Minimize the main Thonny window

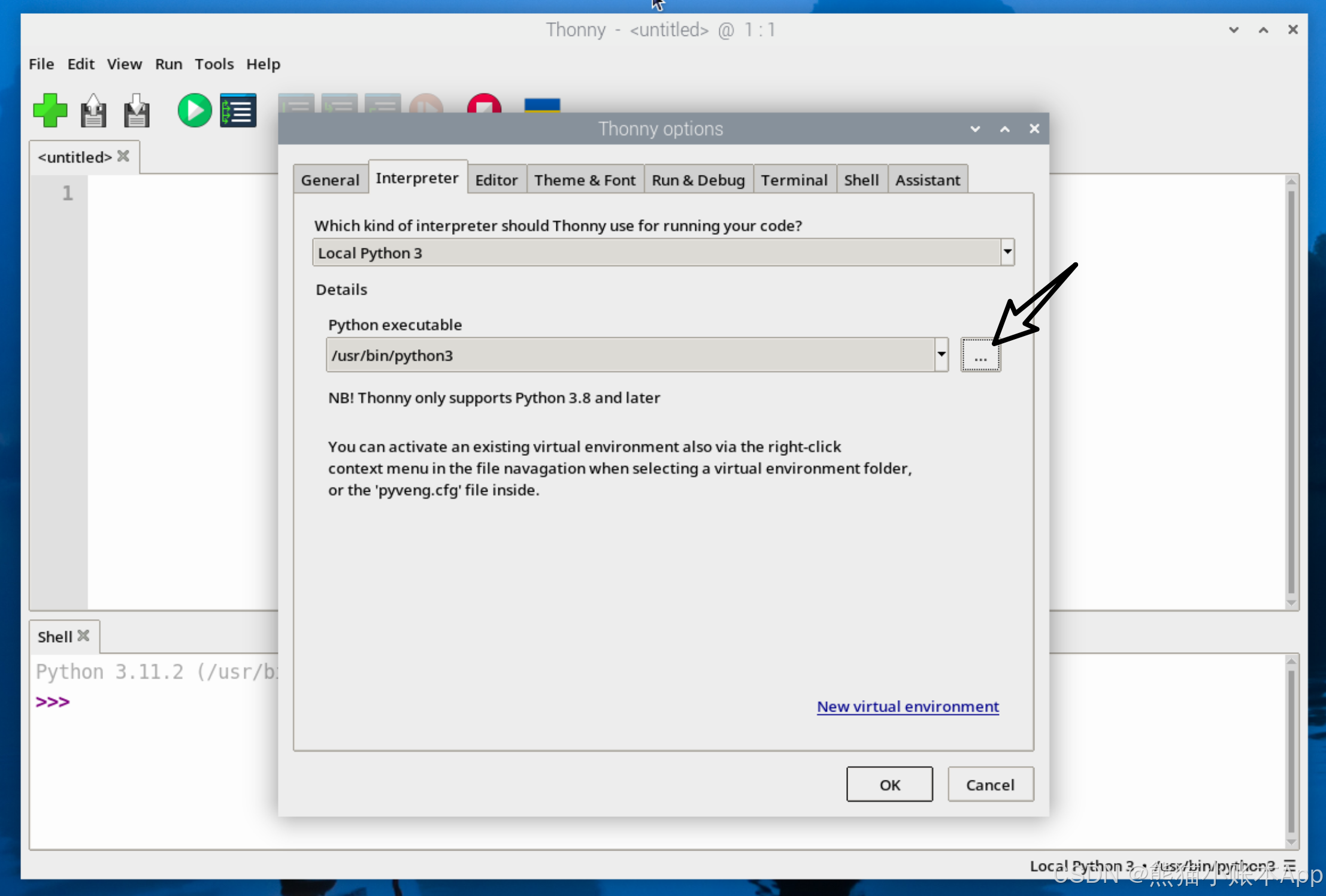[1234, 29]
